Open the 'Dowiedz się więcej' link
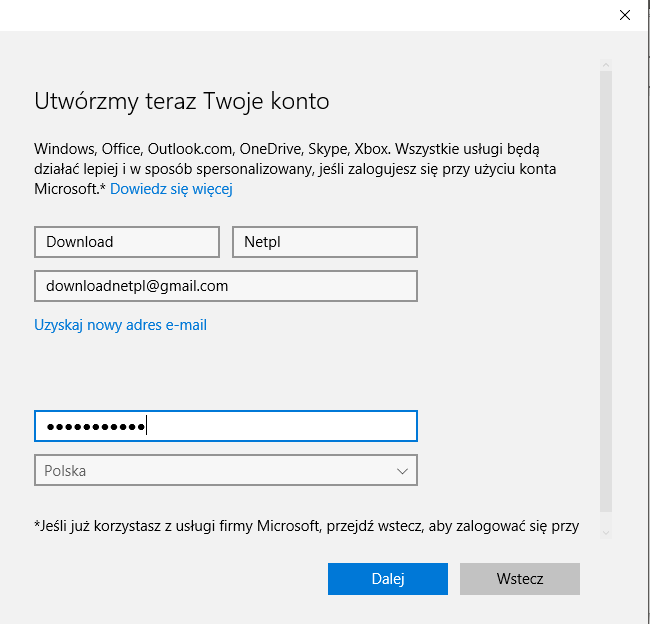Image resolution: width=650 pixels, height=624 pixels. pyautogui.click(x=171, y=188)
